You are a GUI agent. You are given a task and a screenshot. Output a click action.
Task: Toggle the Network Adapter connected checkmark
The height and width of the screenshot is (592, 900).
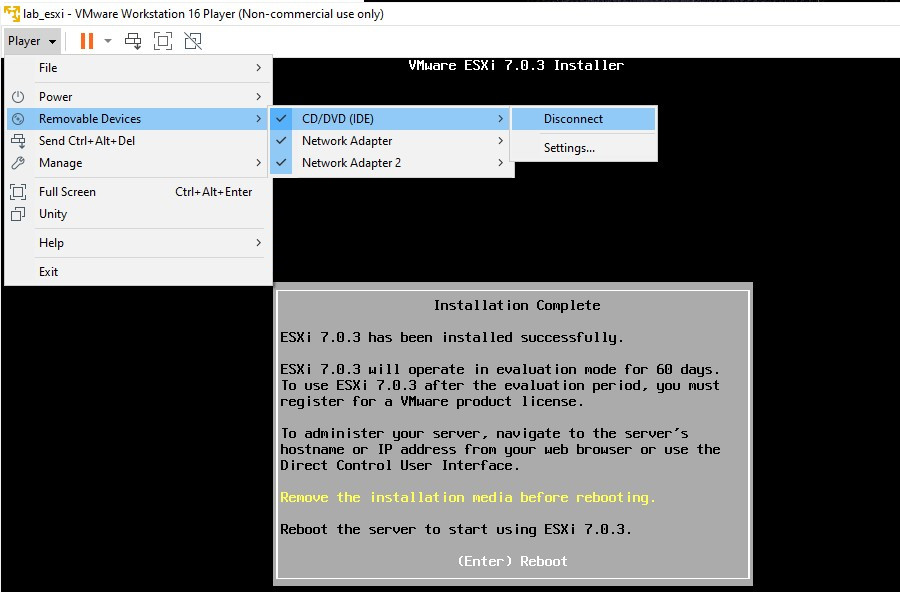pyautogui.click(x=281, y=141)
